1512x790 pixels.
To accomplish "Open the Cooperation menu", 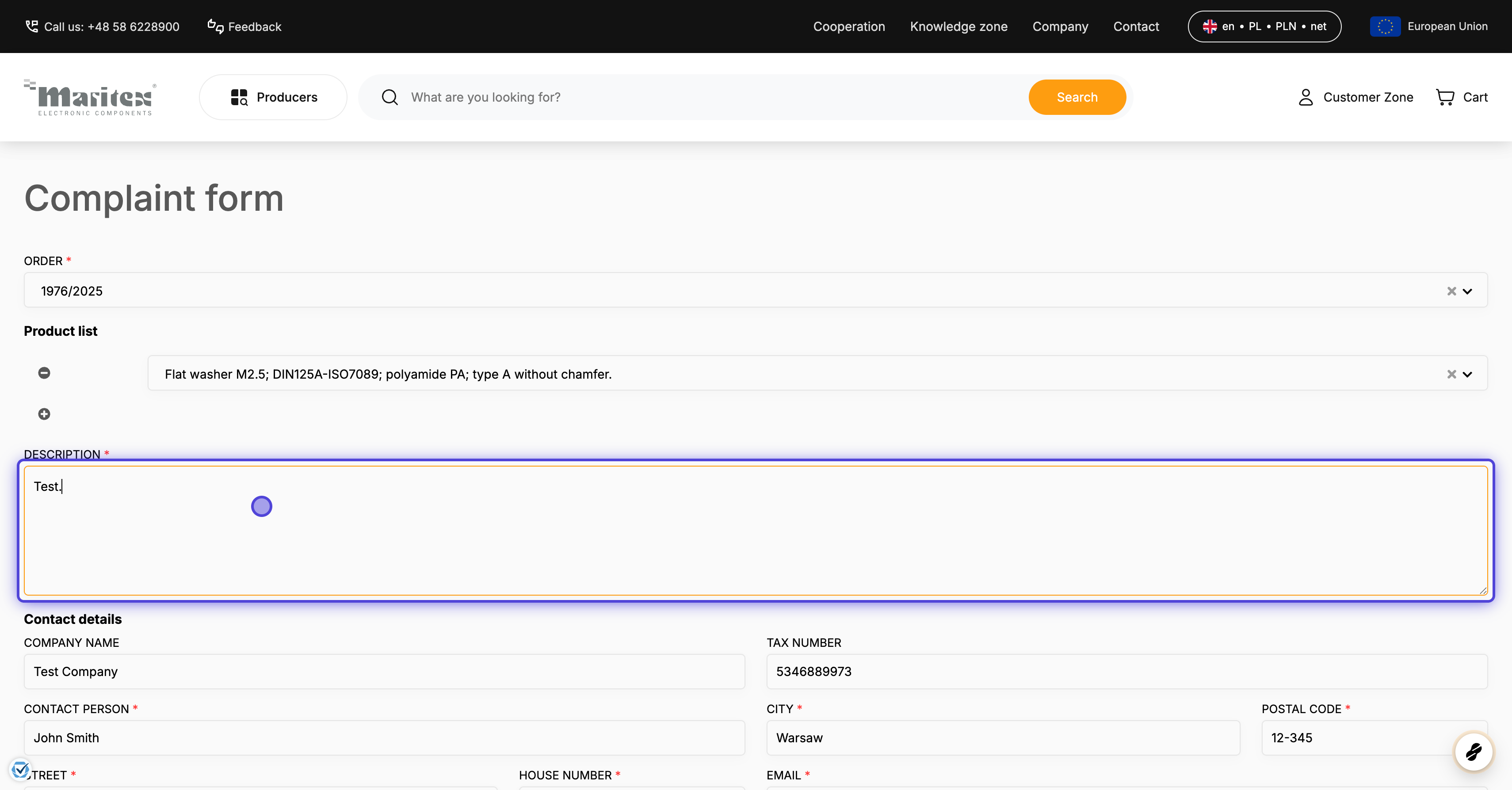I will (x=849, y=27).
